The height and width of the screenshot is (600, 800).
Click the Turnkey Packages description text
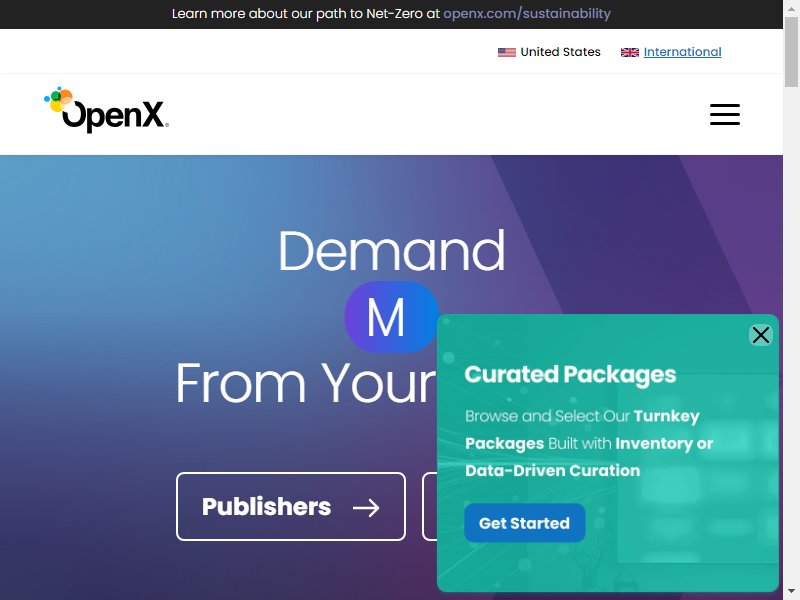point(589,443)
